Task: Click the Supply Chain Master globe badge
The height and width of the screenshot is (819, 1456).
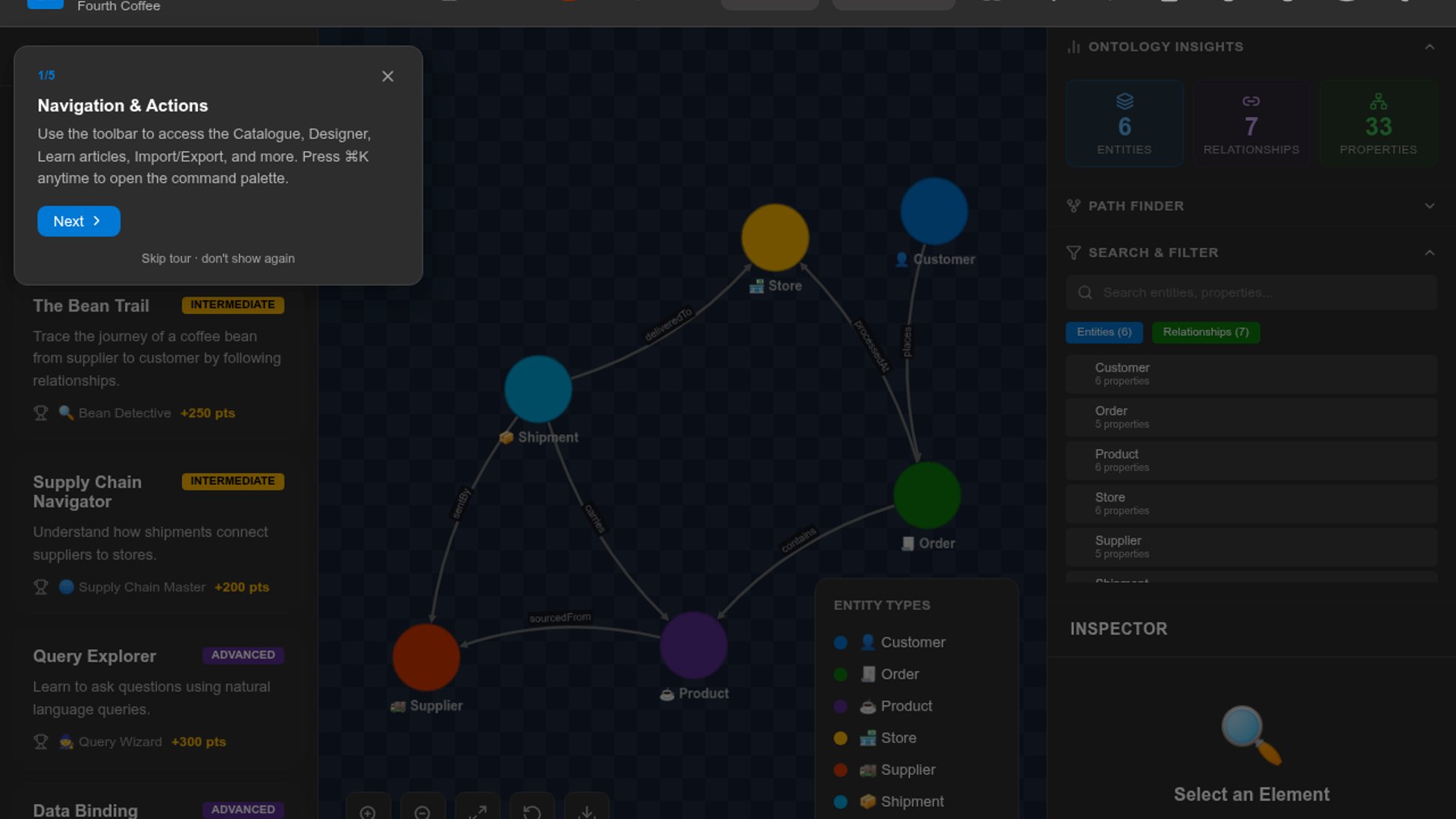Action: 66,587
